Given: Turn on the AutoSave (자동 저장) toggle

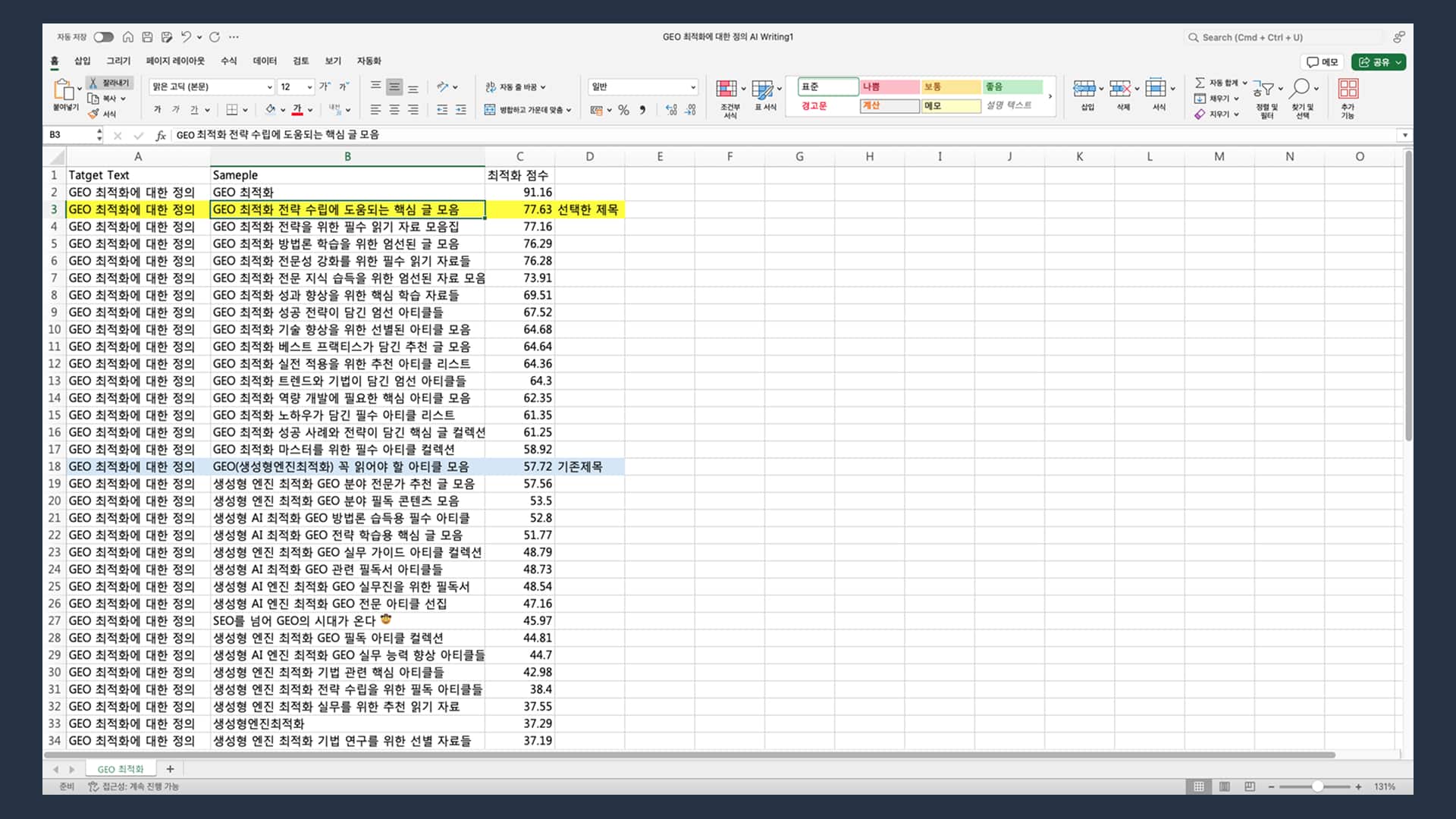Looking at the screenshot, I should pyautogui.click(x=103, y=36).
